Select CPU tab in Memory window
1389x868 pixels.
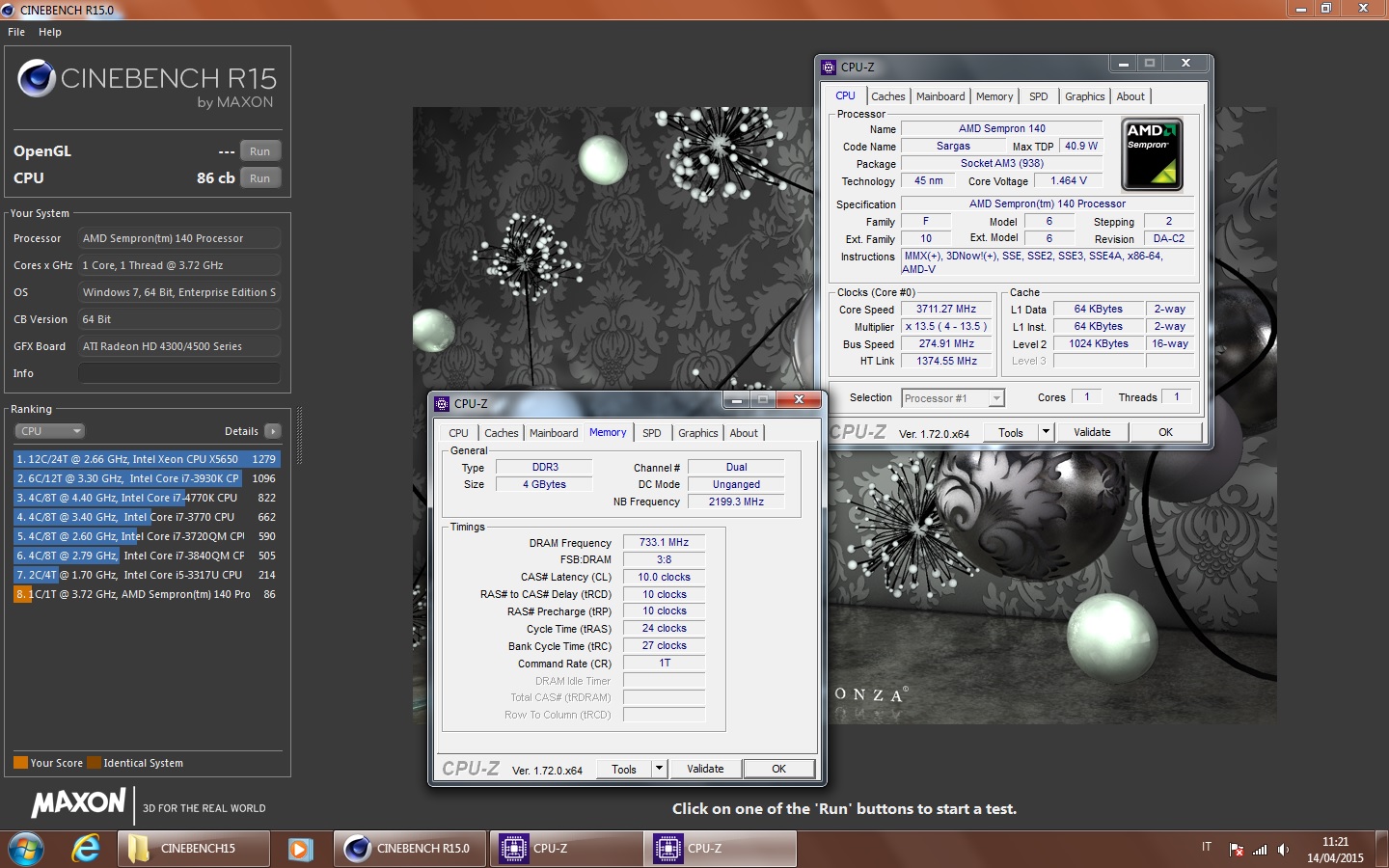point(458,433)
